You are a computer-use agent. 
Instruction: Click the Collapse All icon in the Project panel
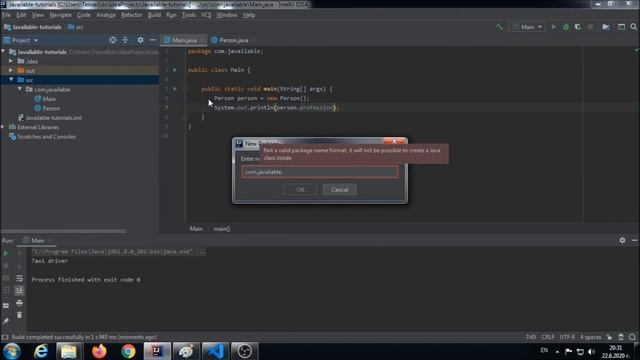(125, 40)
